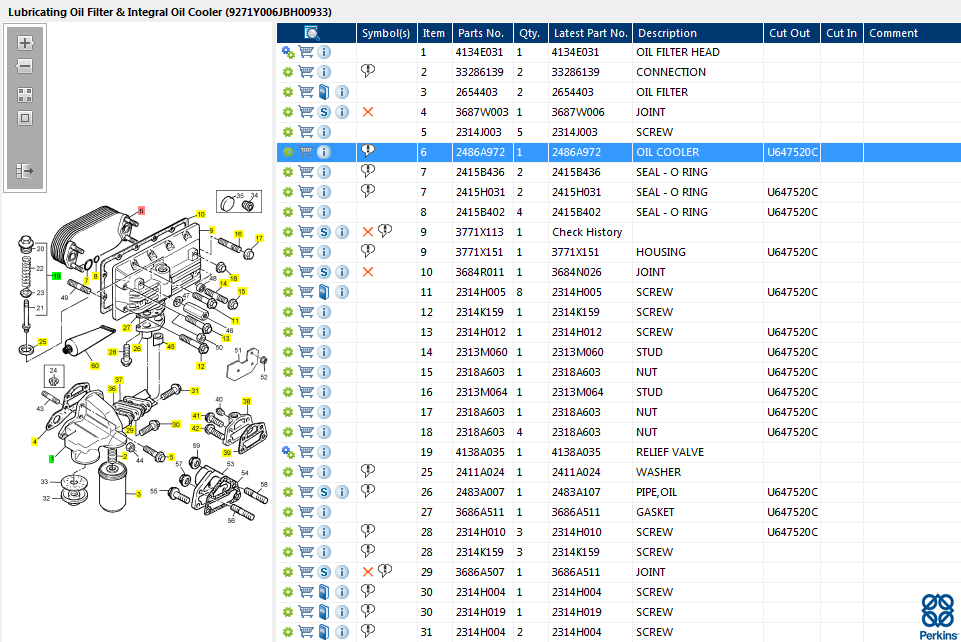Select part number '2313M064' cell
This screenshot has height=642, width=961.
point(481,392)
